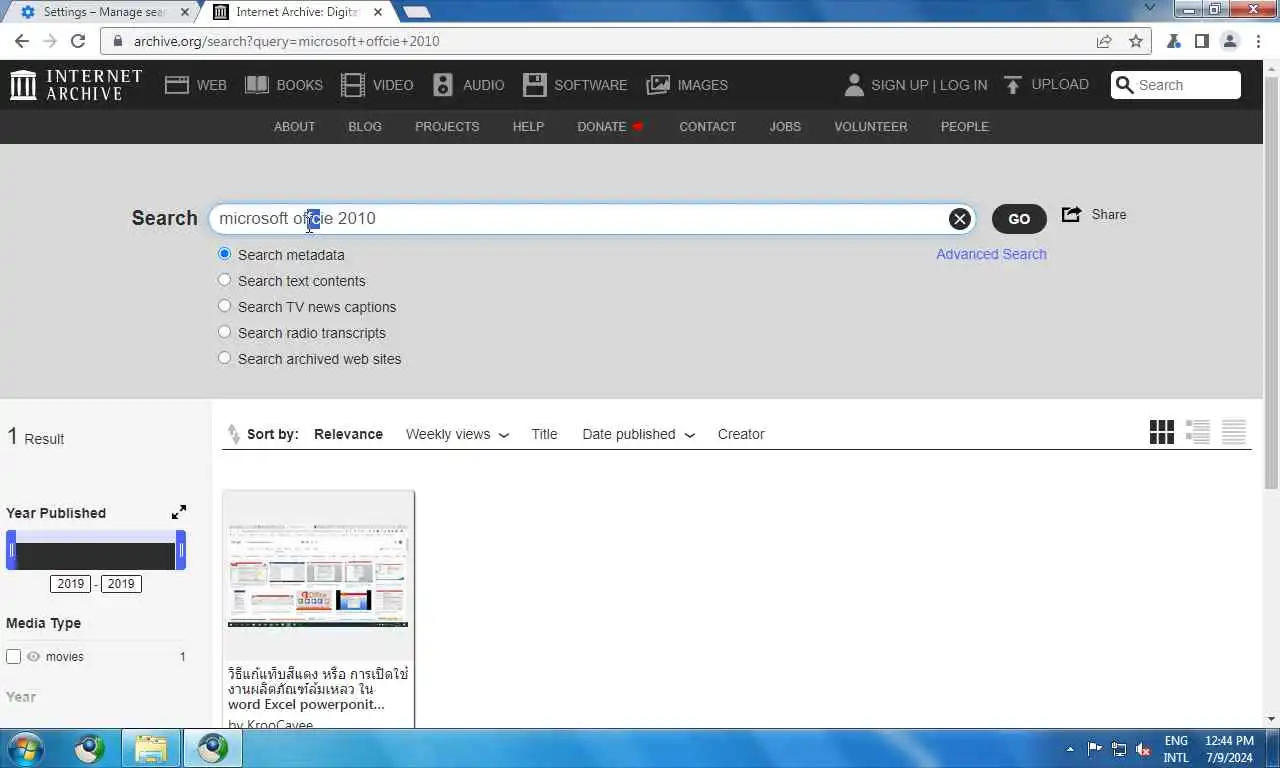This screenshot has height=768, width=1280.
Task: Expand Year Published histogram
Action: pyautogui.click(x=179, y=512)
